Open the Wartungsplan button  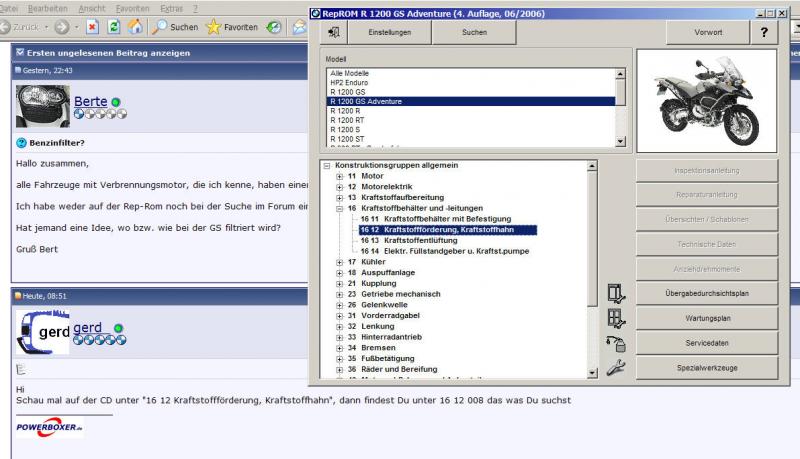coord(707,318)
